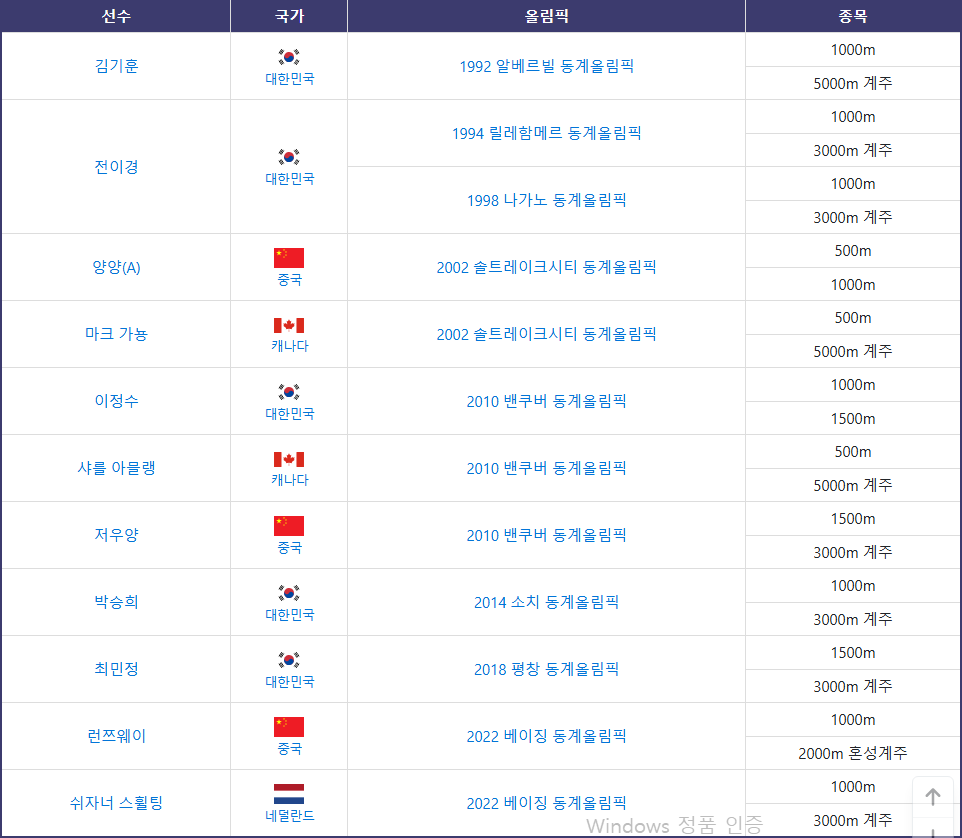962x838 pixels.
Task: Open 2010 밴쿠버 link in 샤를 아믈랭 row
Action: click(x=547, y=468)
